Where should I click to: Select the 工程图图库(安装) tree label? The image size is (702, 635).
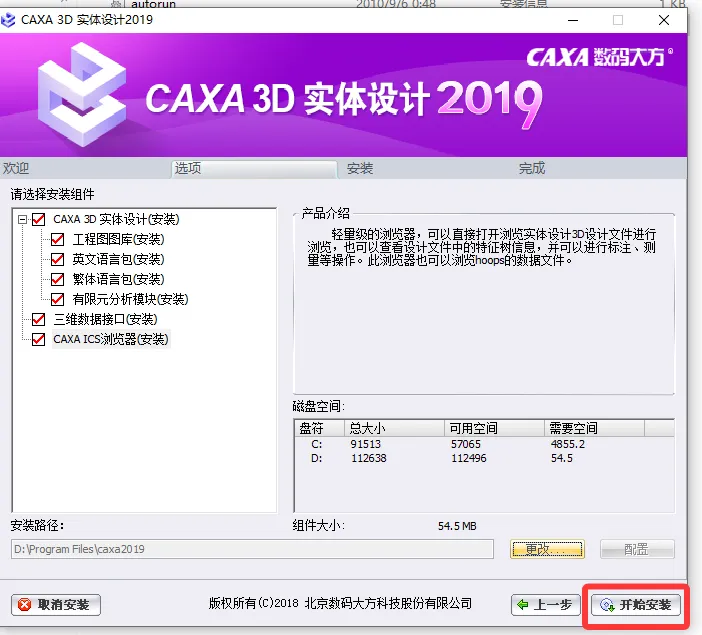click(119, 240)
